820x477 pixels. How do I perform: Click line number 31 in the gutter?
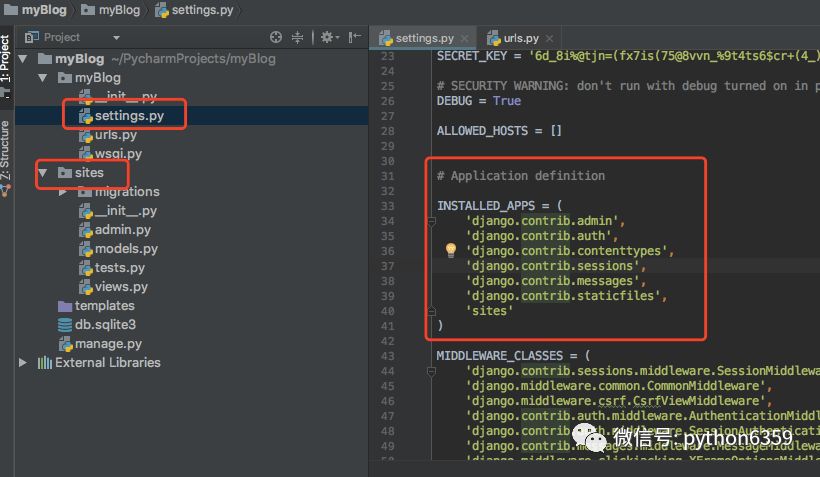click(388, 176)
